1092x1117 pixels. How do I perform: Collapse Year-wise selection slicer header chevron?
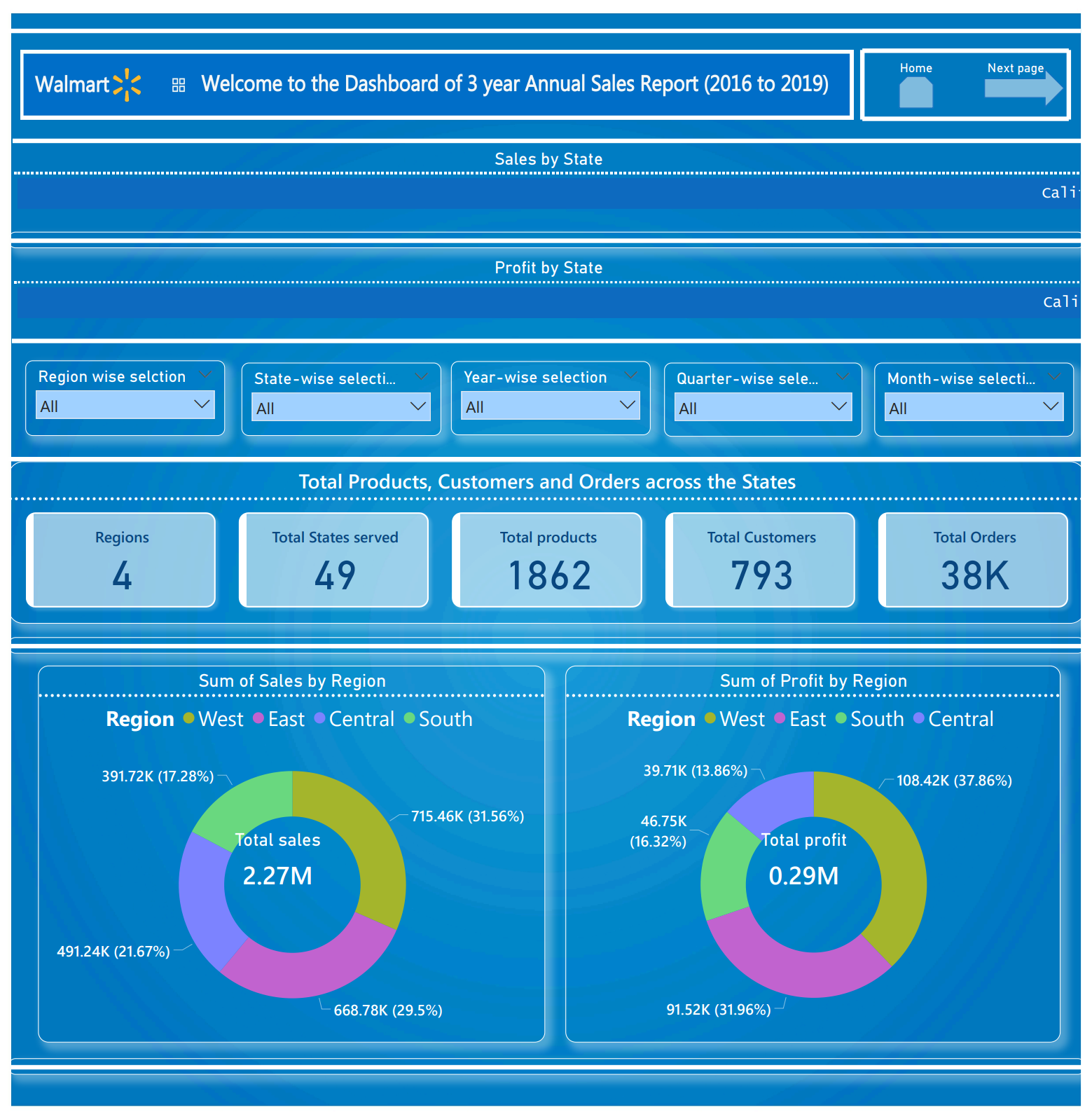point(630,376)
